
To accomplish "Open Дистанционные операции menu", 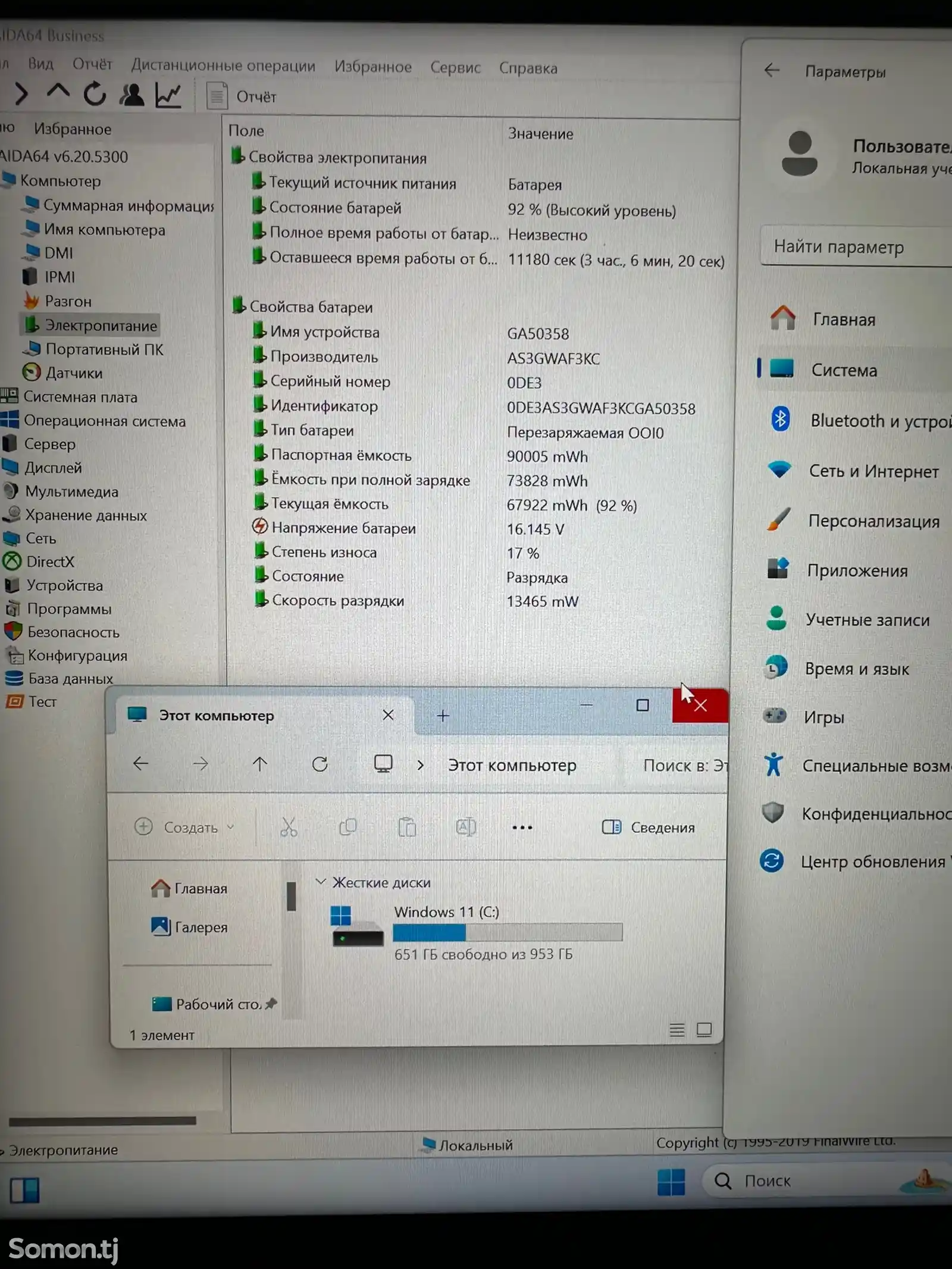I will 223,65.
